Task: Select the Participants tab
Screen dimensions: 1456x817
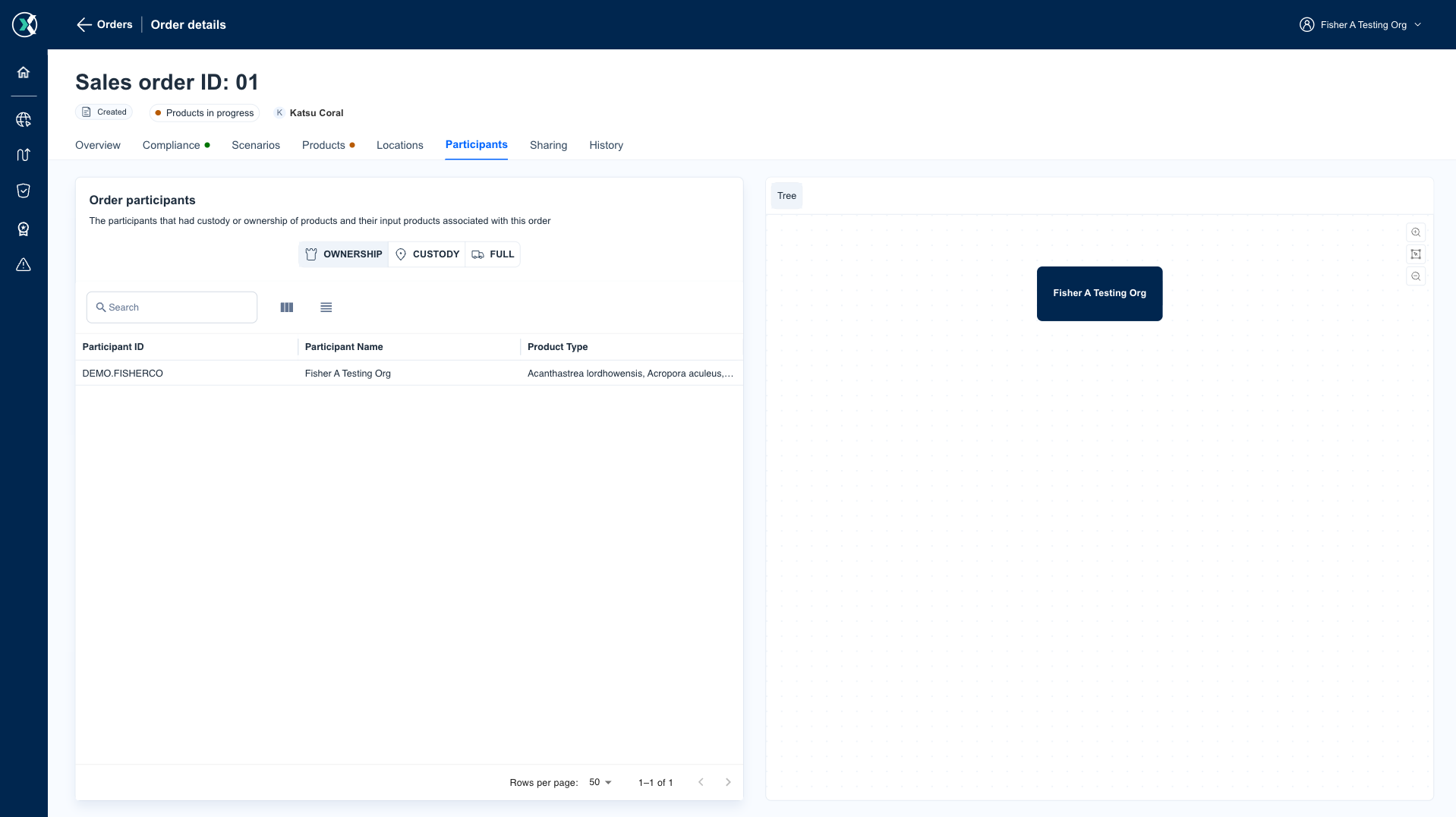Action: [477, 144]
